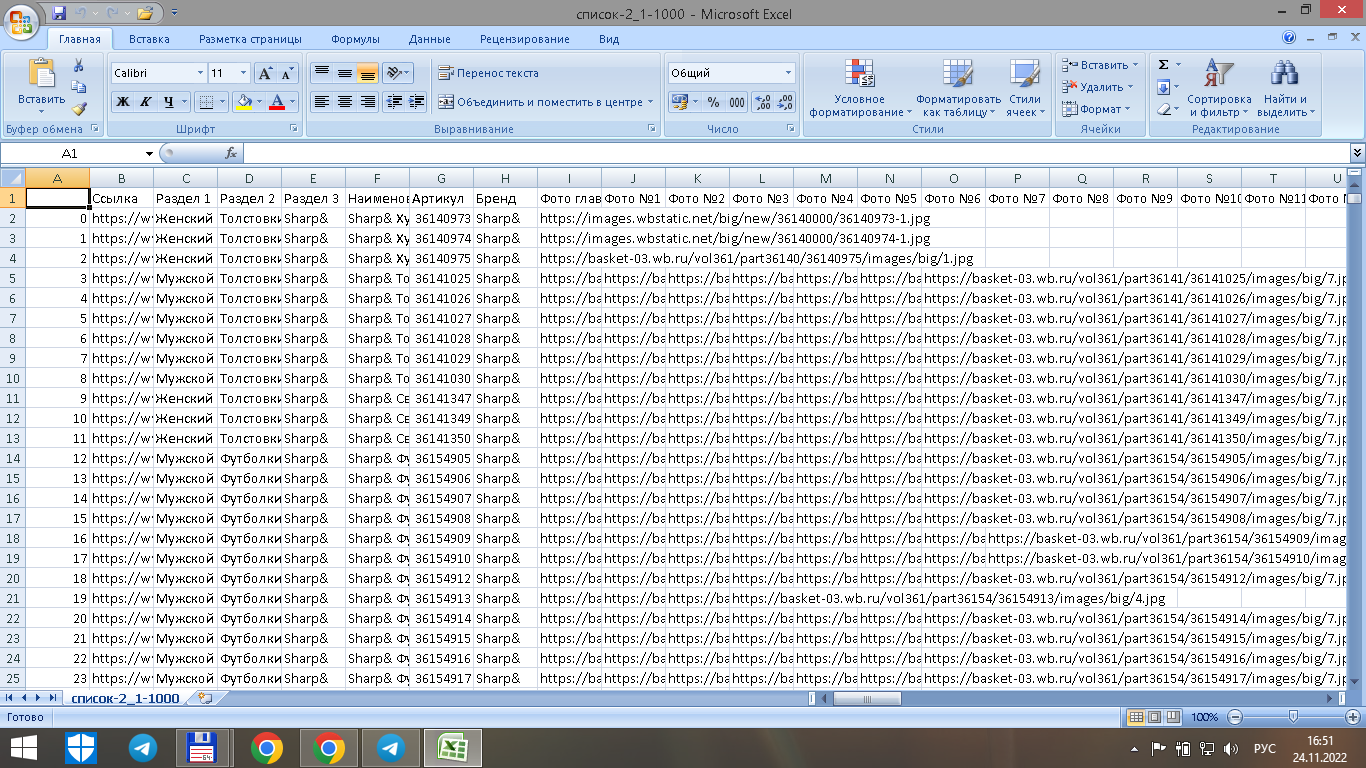Image resolution: width=1366 pixels, height=768 pixels.
Task: Increase font size with the large A button
Action: (x=265, y=73)
